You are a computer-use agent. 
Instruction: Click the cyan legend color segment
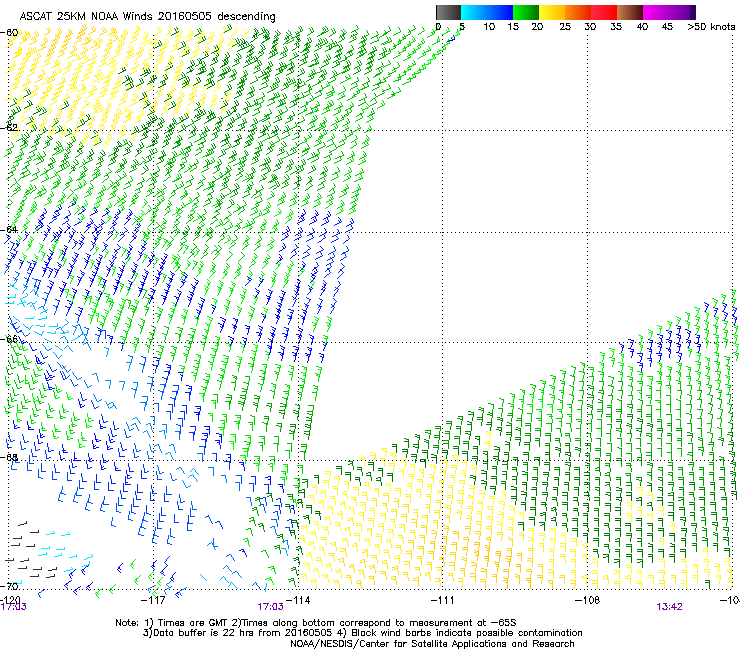474,12
